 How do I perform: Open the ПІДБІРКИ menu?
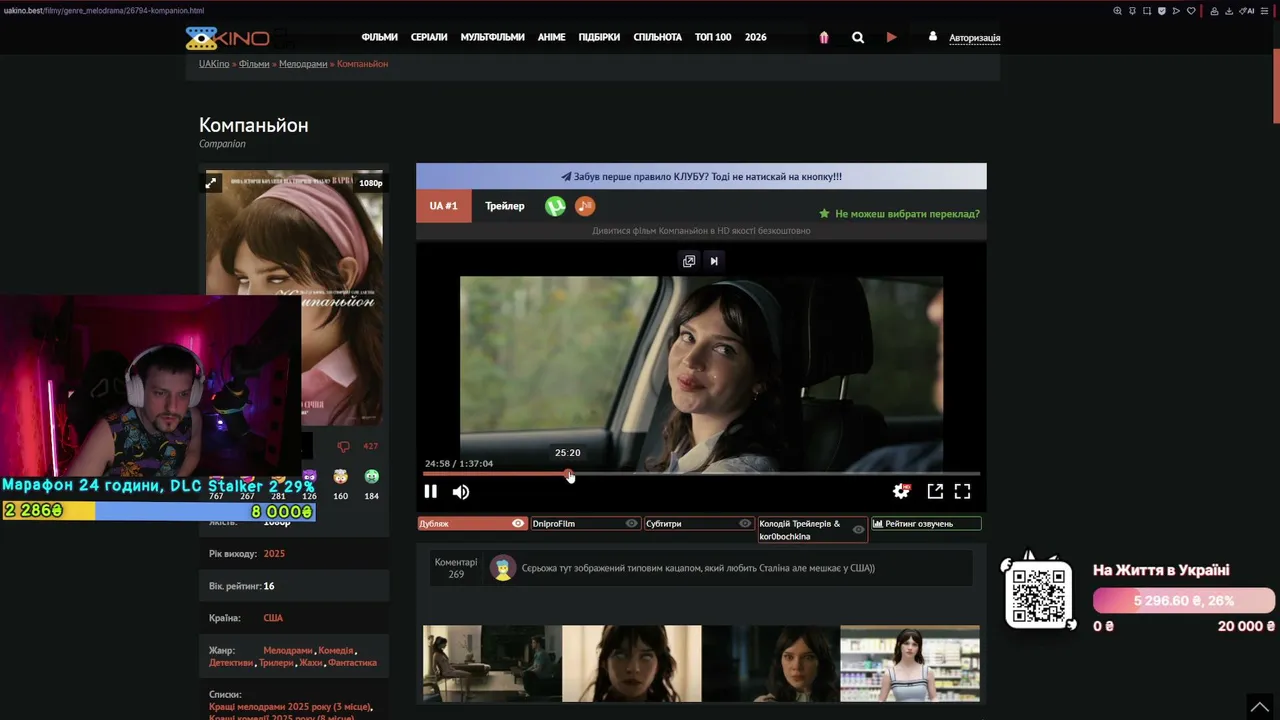tap(599, 37)
